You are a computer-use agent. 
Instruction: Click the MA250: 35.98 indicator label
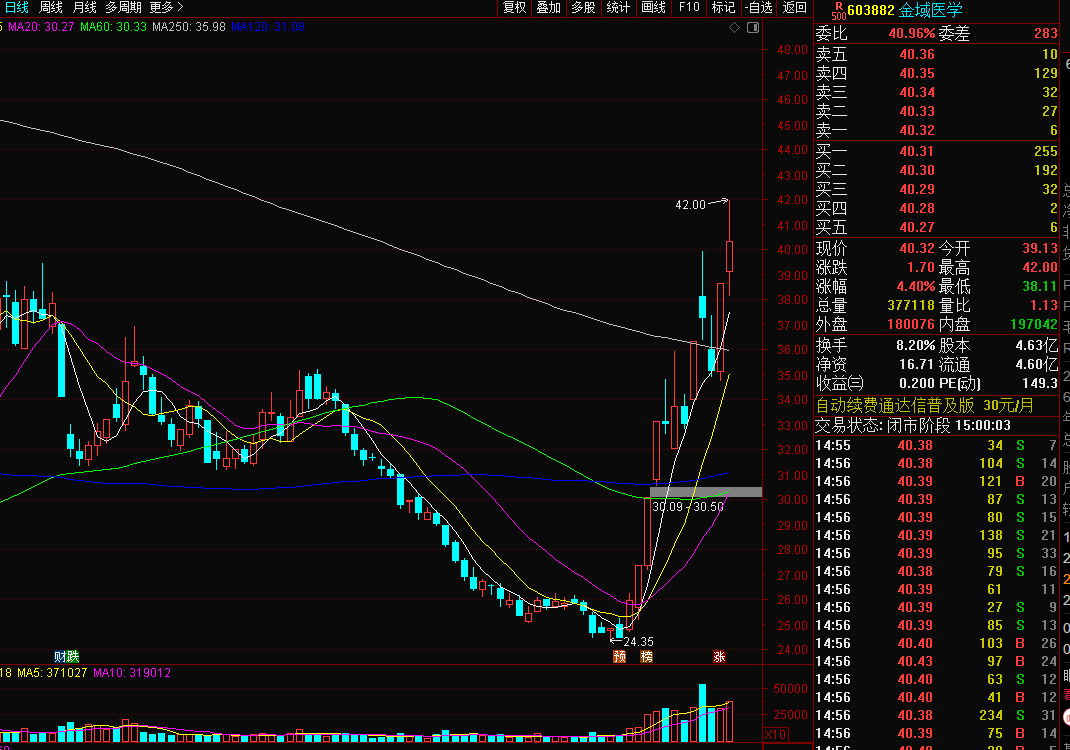(x=189, y=27)
